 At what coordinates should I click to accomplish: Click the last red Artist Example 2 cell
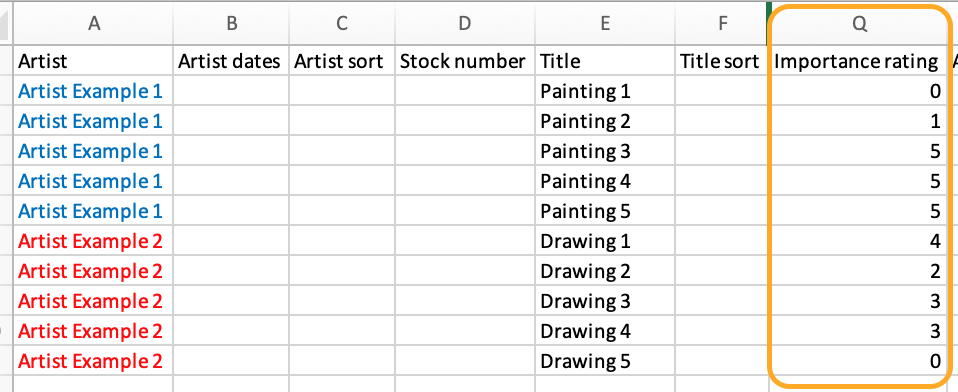pos(93,361)
